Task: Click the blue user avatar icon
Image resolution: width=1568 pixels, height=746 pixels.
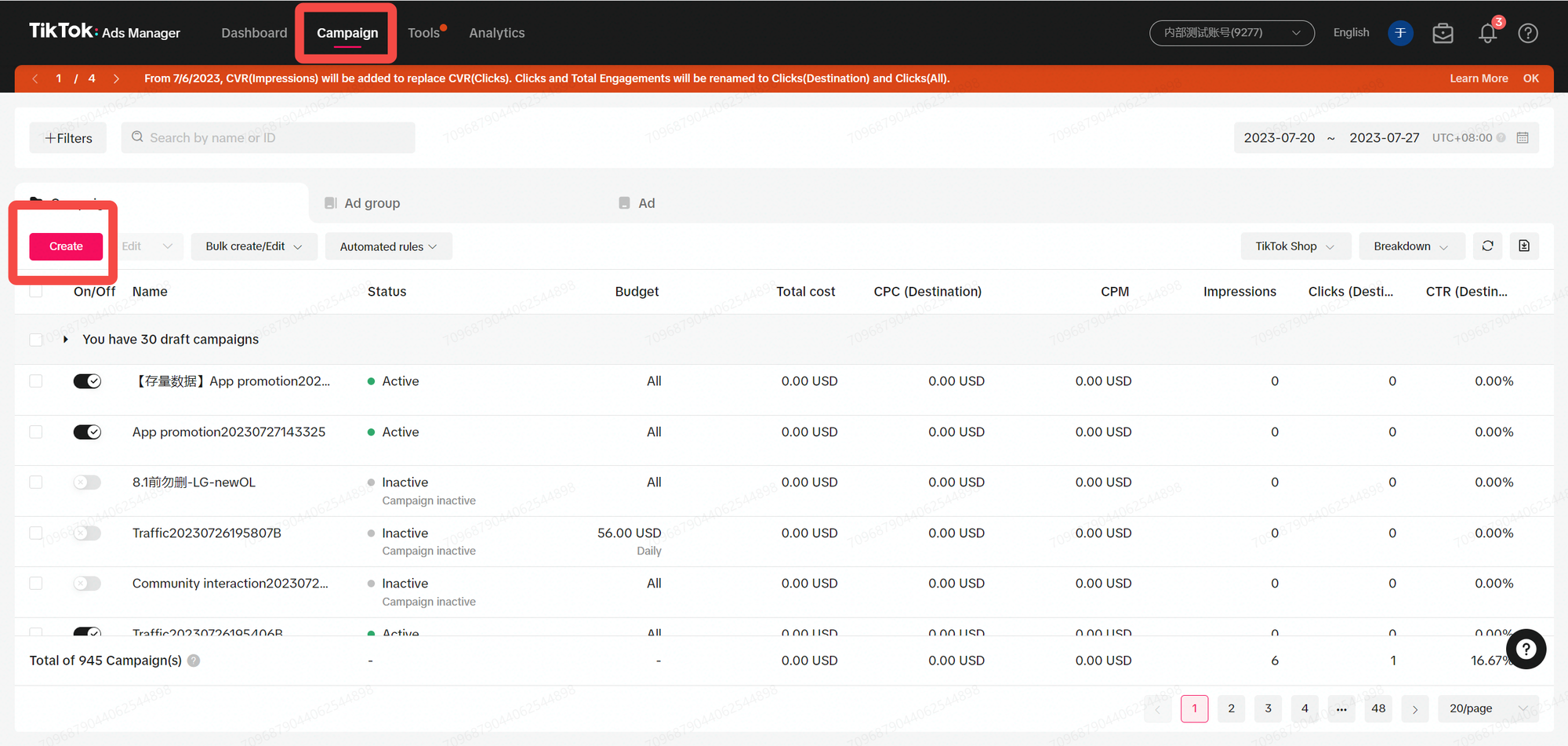Action: point(1400,33)
